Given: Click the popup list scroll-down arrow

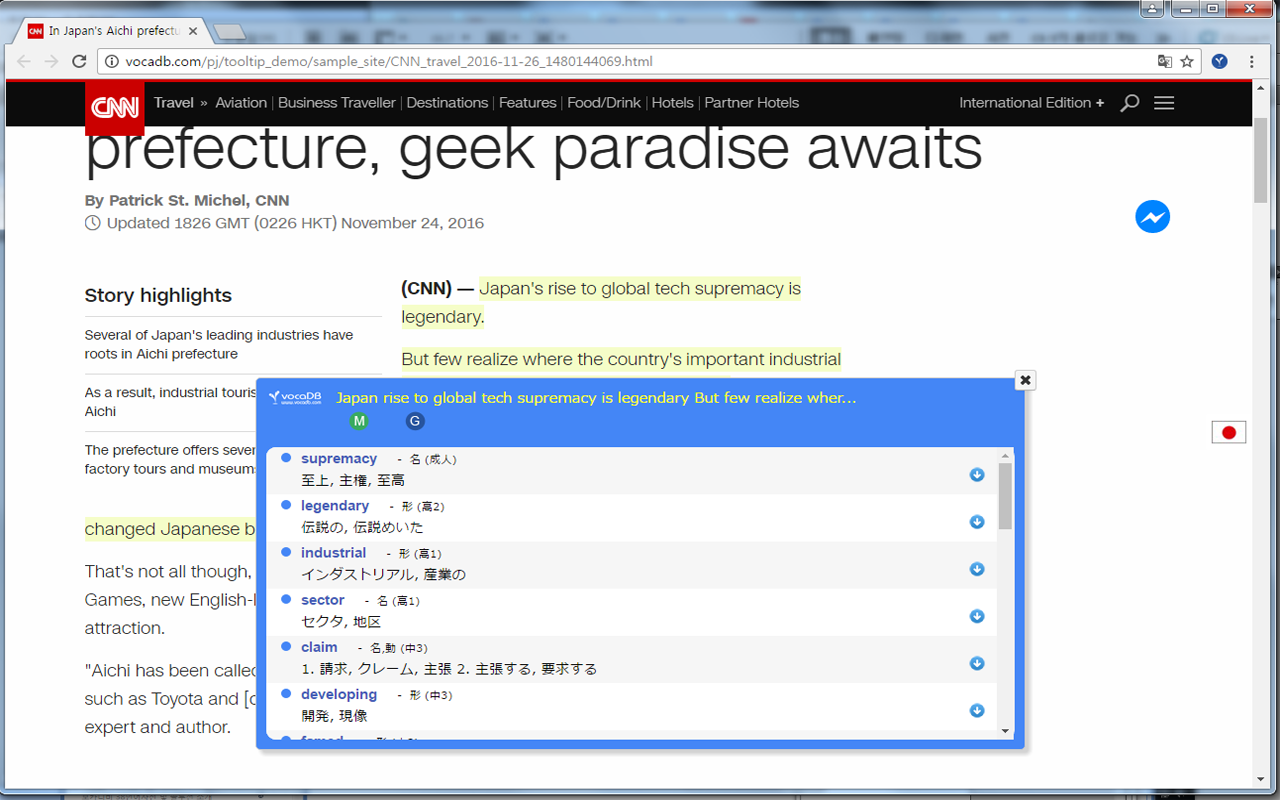Looking at the screenshot, I should pos(1006,731).
